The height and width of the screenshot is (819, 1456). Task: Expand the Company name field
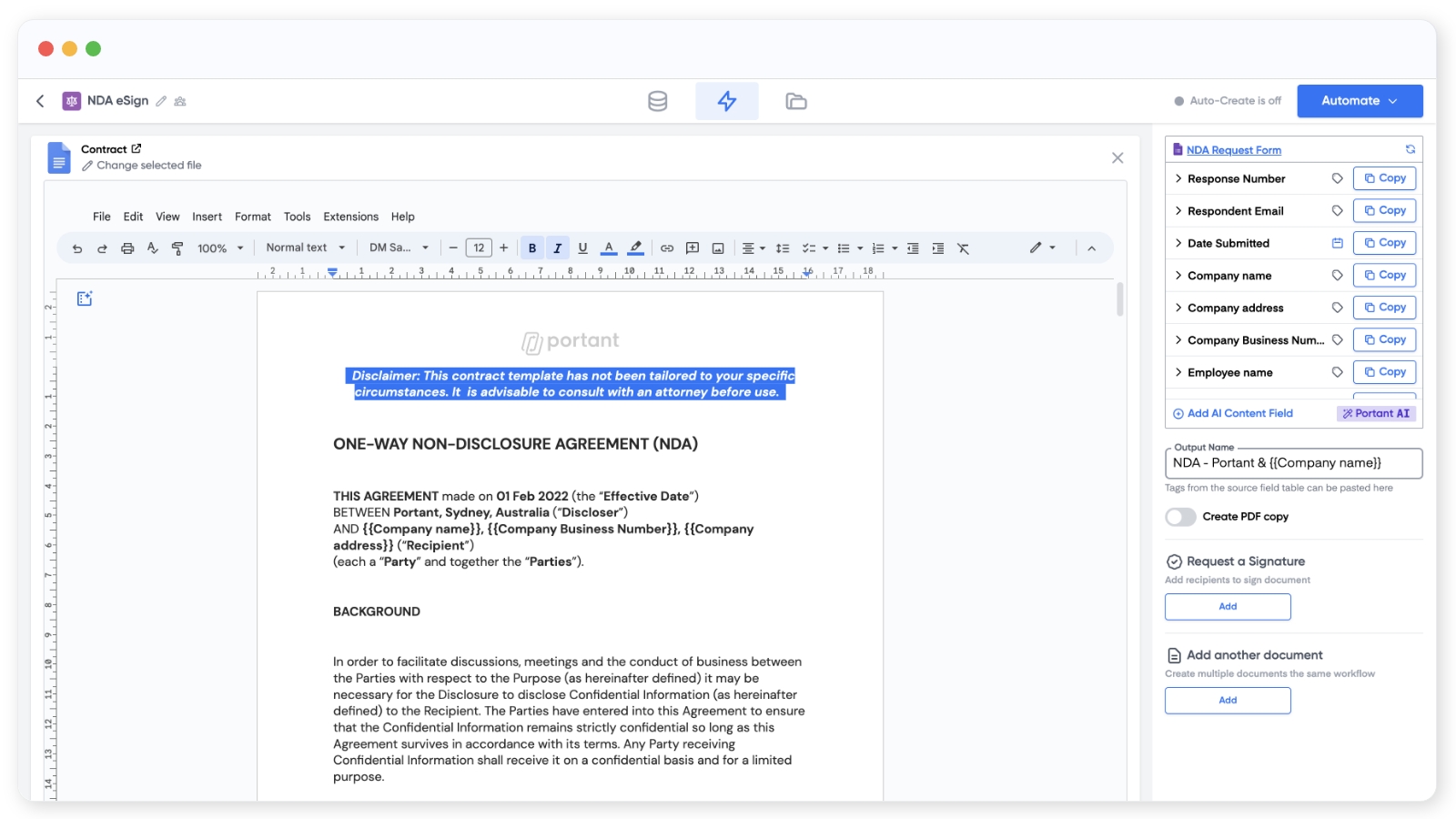[x=1178, y=276]
